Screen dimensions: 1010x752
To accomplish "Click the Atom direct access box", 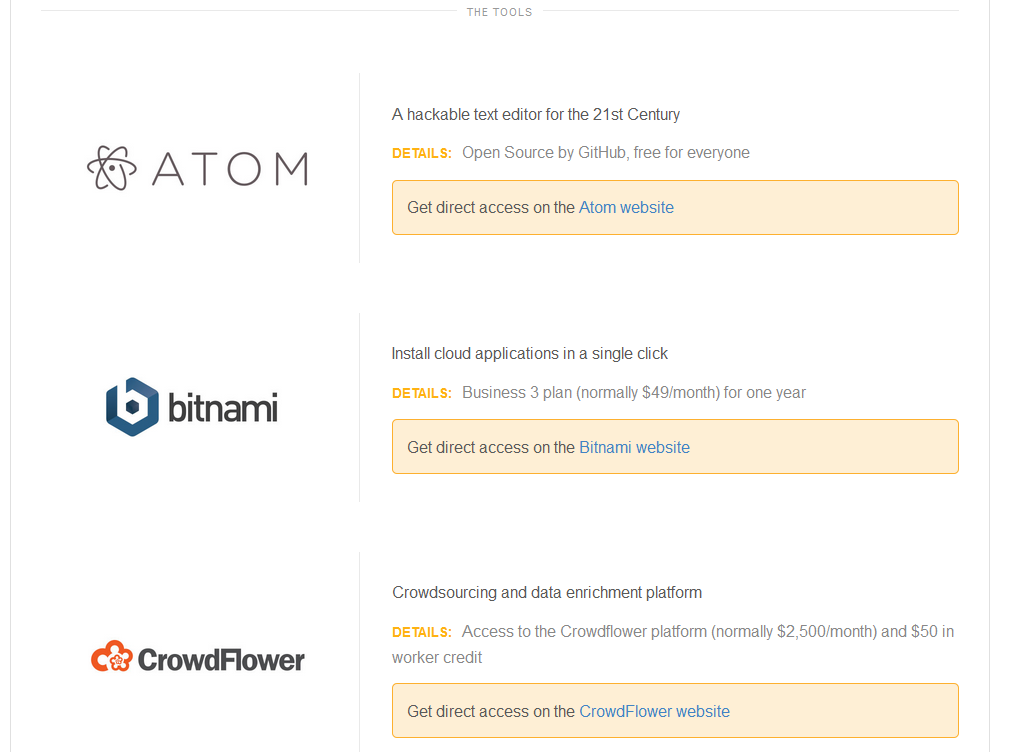I will click(x=675, y=207).
